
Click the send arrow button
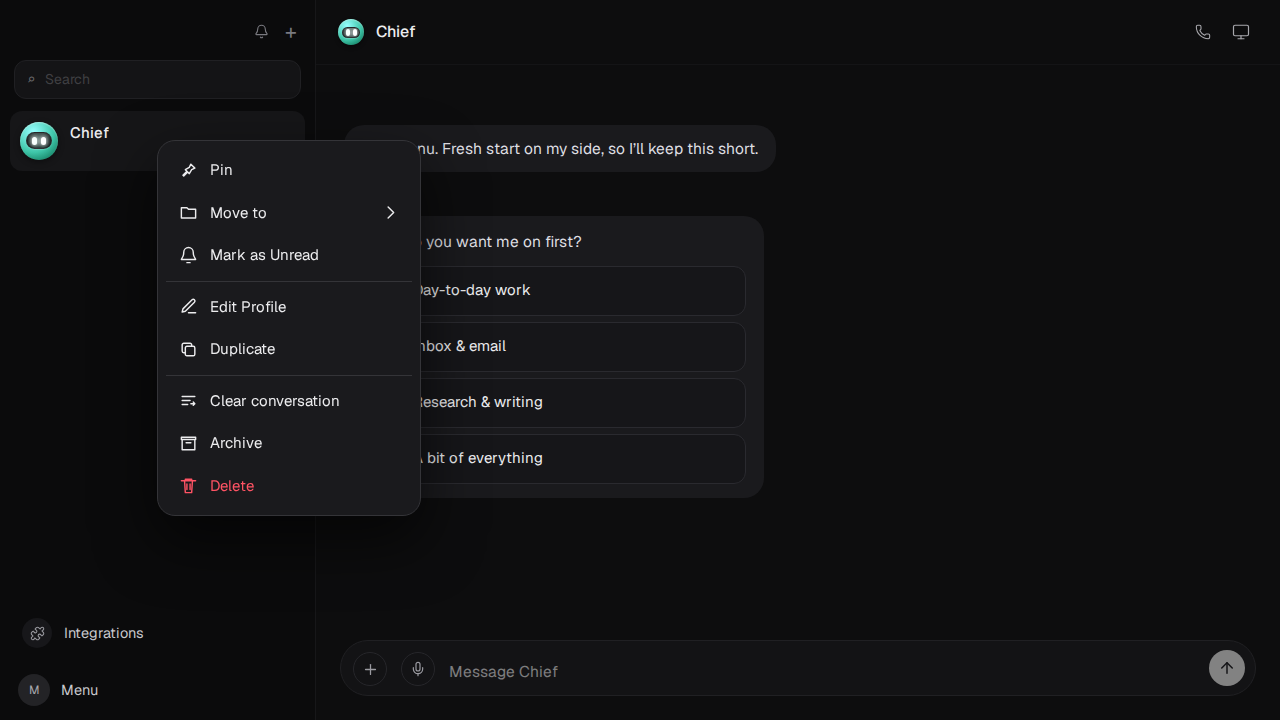coord(1227,668)
